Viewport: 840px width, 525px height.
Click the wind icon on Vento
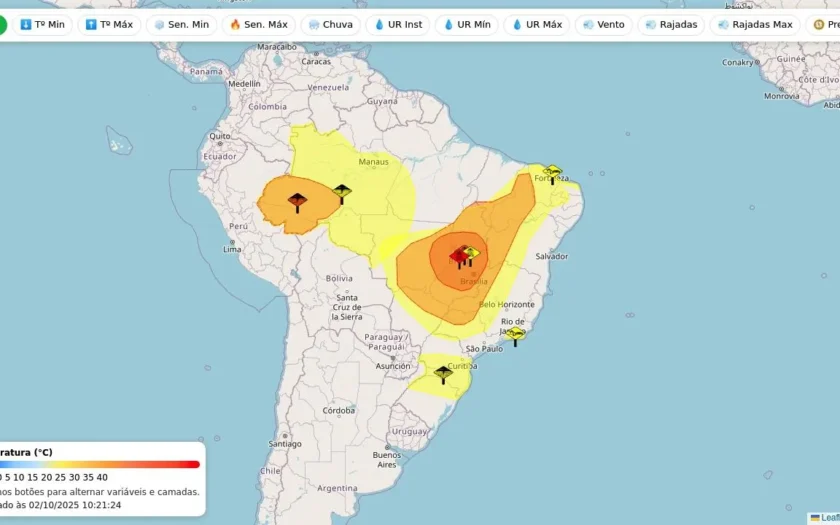pos(588,25)
